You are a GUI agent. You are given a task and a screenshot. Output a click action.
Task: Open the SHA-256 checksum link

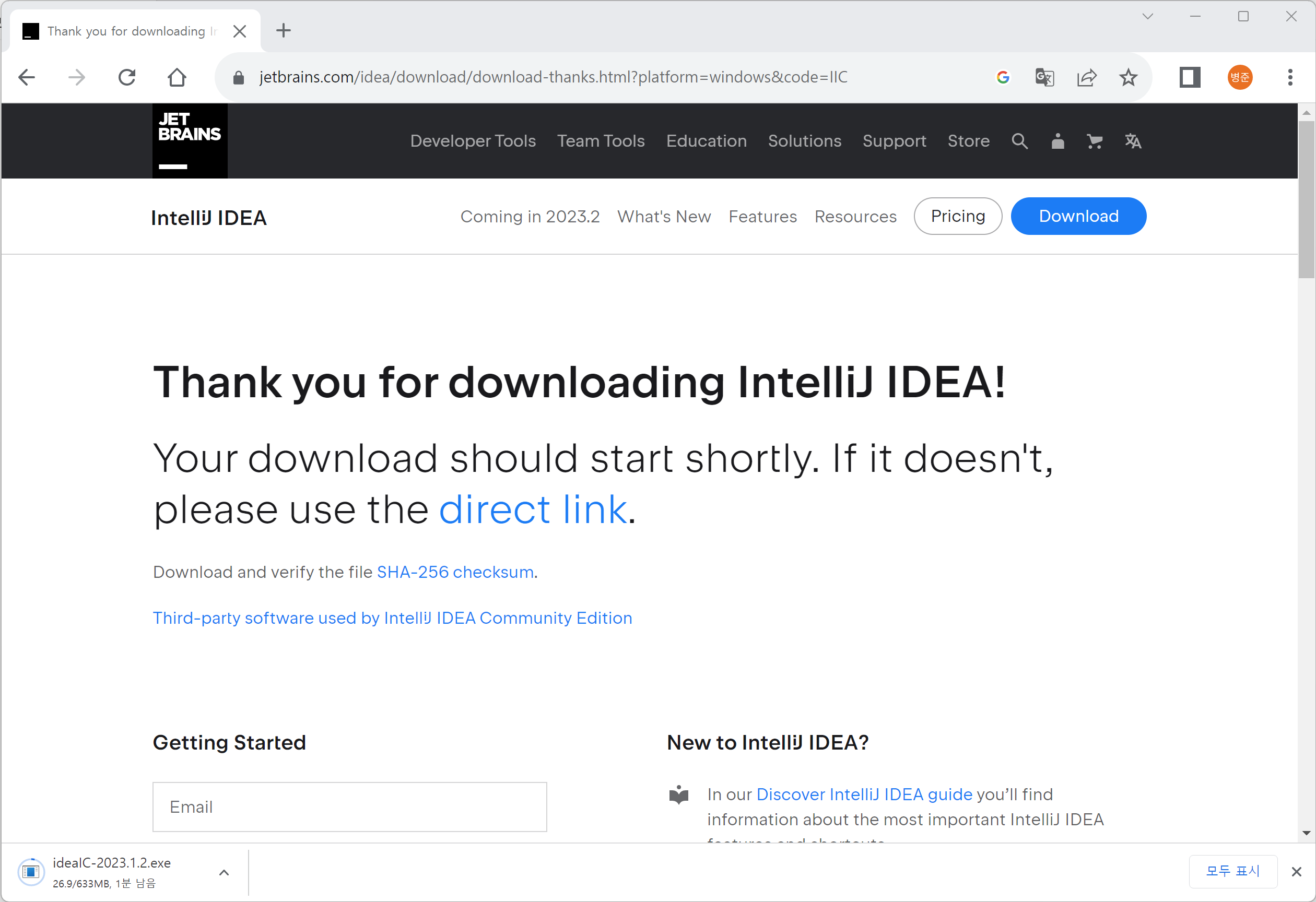[x=455, y=572]
